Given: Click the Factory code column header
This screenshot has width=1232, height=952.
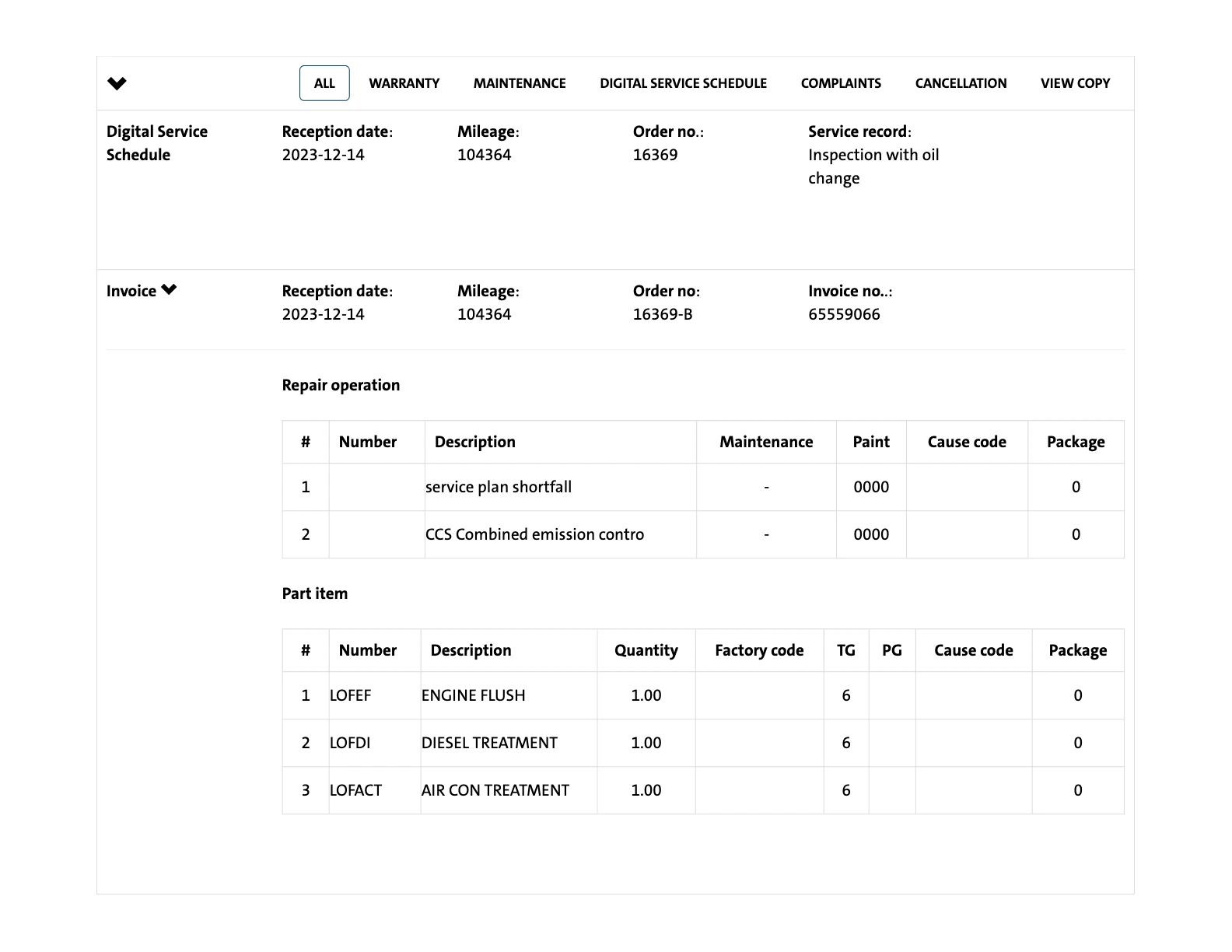Looking at the screenshot, I should coord(759,650).
